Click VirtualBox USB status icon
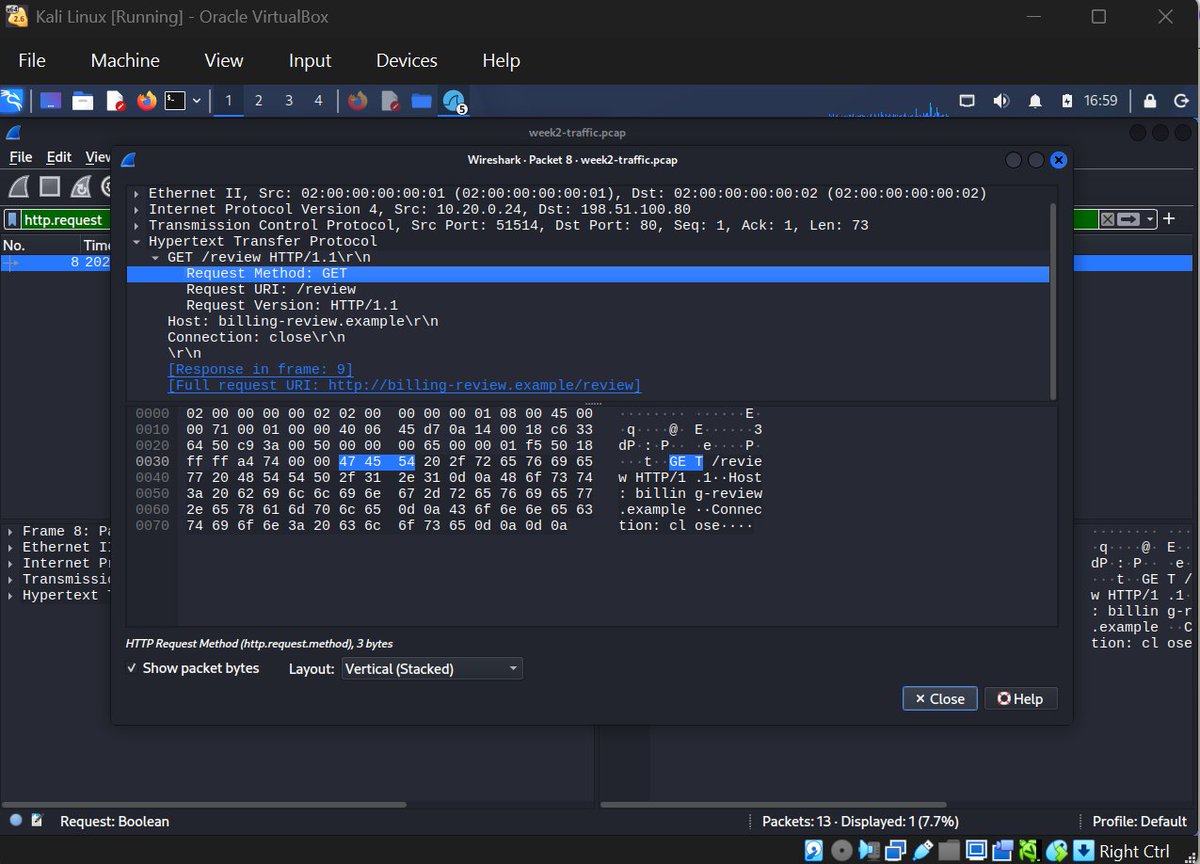 (x=923, y=851)
